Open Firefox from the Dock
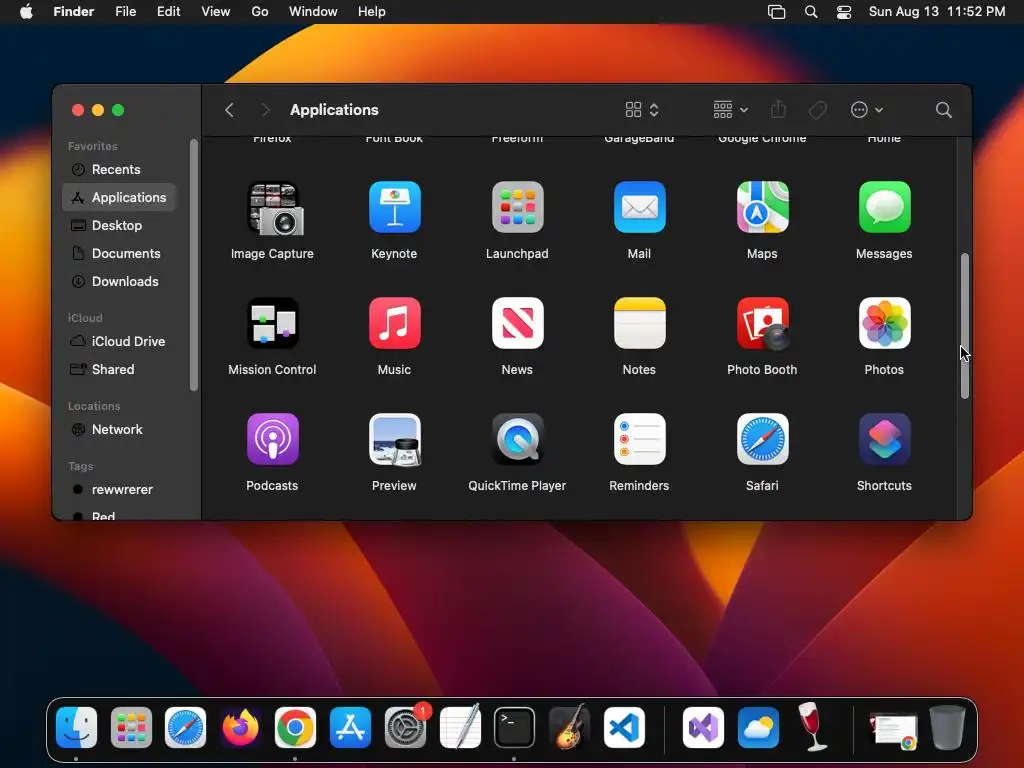This screenshot has width=1024, height=768. pyautogui.click(x=240, y=727)
